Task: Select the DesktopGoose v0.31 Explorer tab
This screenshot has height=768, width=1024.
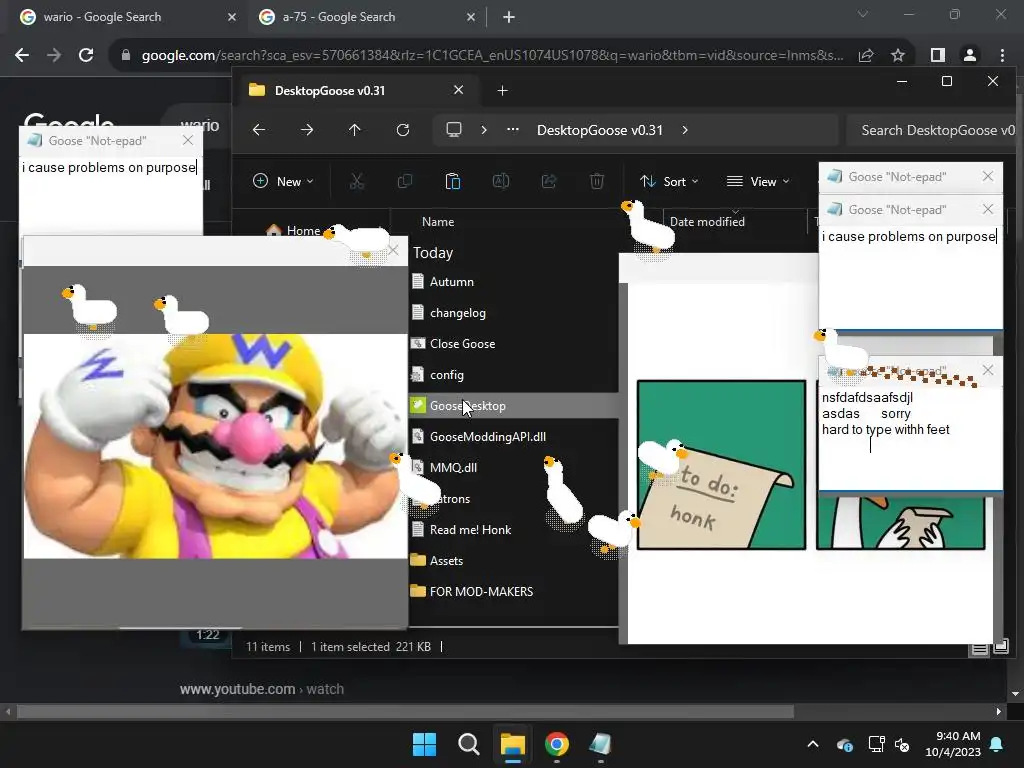Action: click(x=357, y=91)
